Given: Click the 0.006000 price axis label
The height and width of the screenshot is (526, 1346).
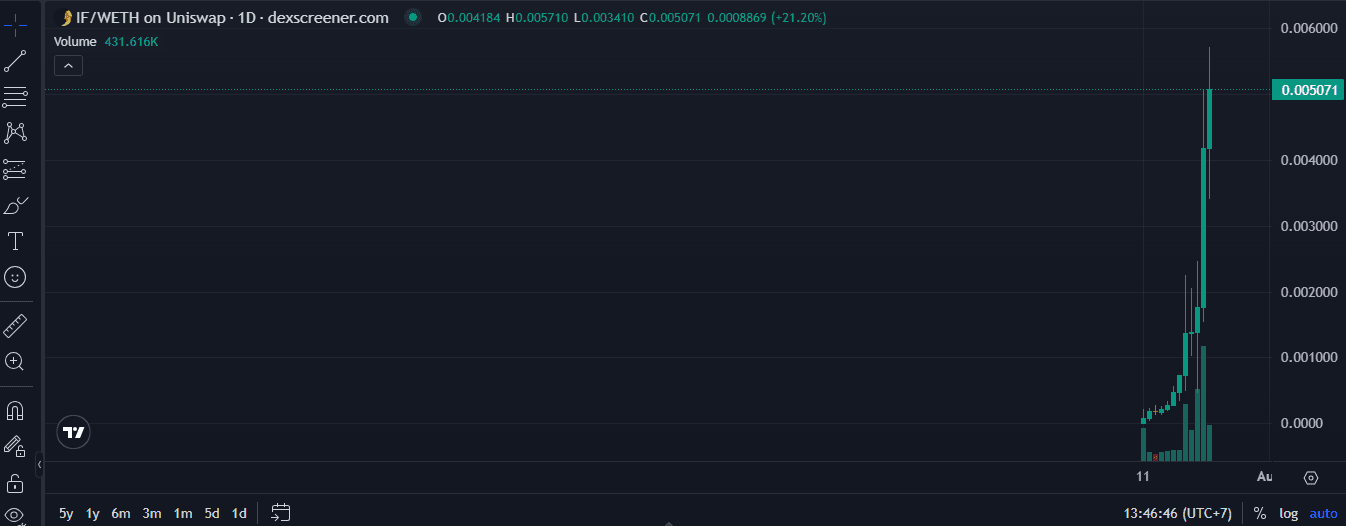Looking at the screenshot, I should [1309, 28].
